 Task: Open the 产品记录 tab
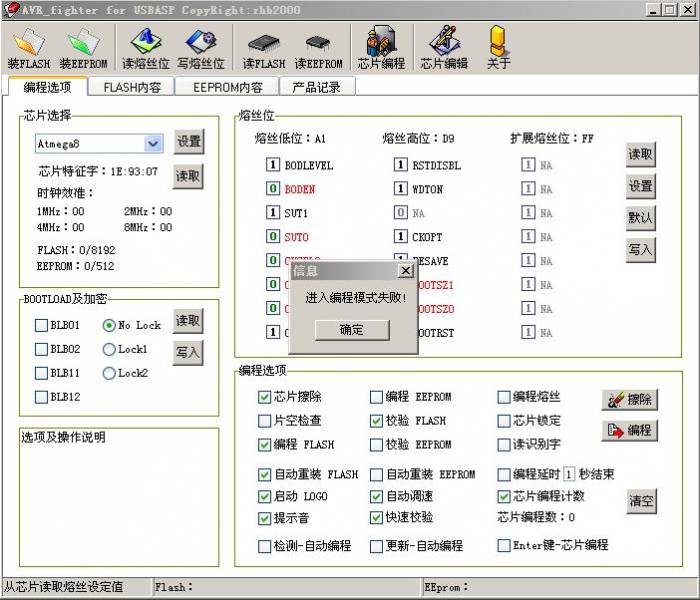click(317, 87)
